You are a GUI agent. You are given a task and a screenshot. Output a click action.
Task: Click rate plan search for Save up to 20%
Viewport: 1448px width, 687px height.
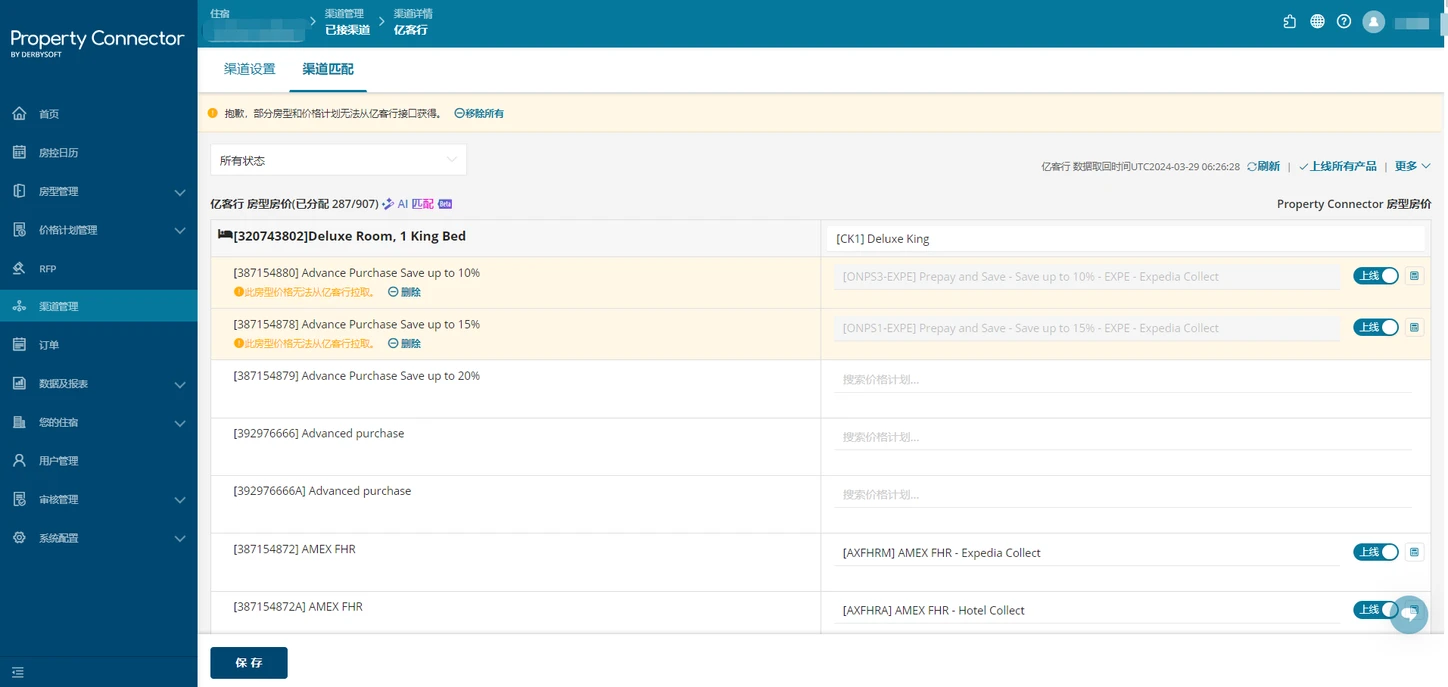pos(1123,379)
